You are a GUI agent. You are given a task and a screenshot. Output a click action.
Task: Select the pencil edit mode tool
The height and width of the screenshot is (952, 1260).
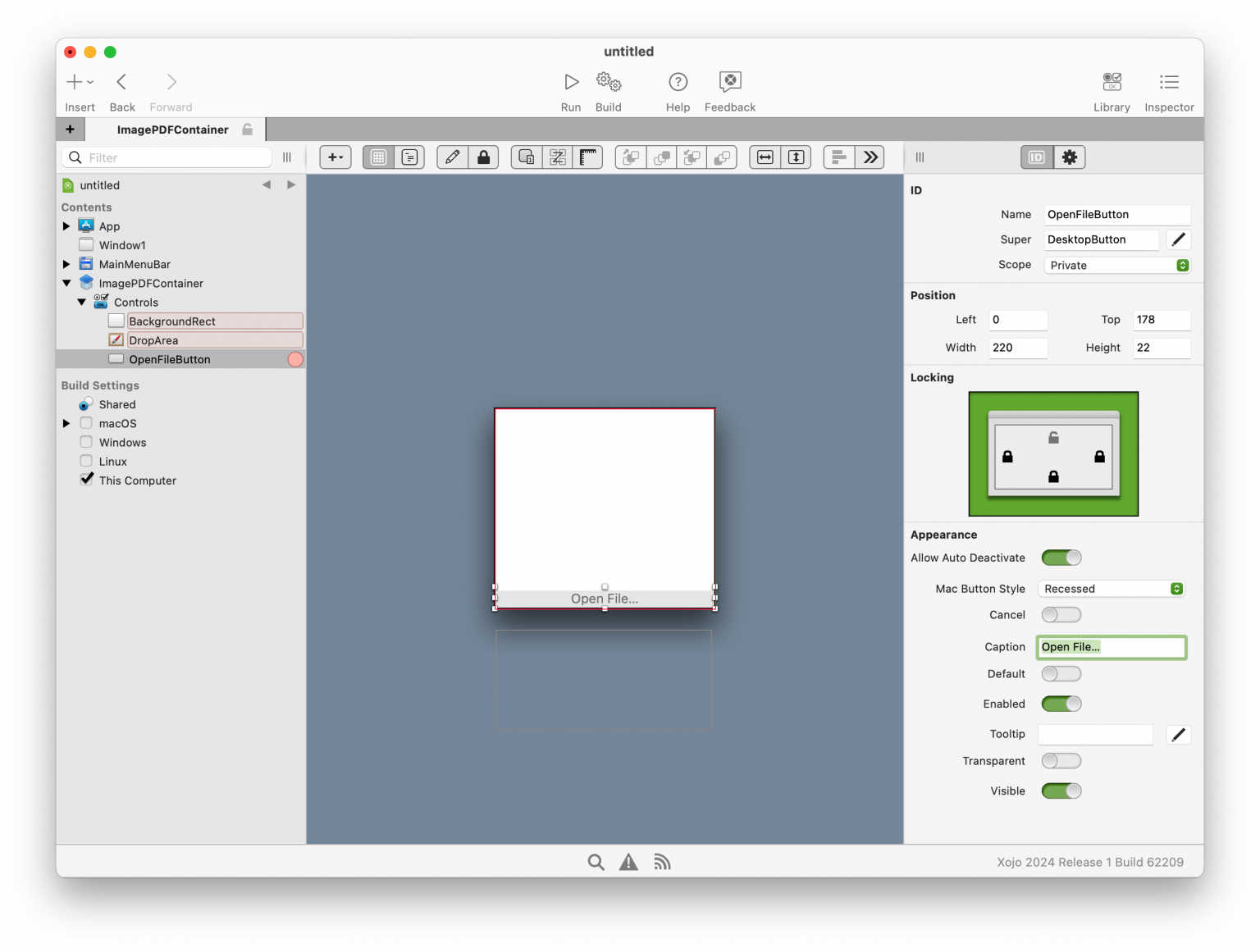pos(452,157)
